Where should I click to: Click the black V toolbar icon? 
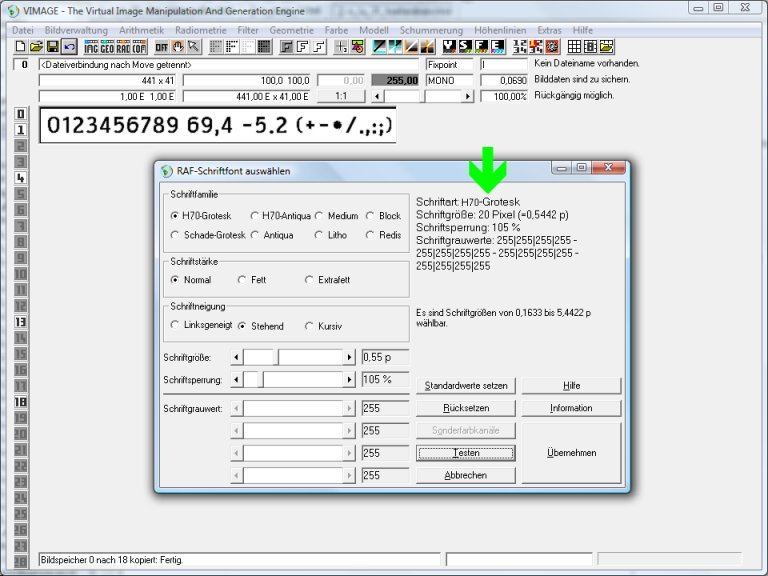pyautogui.click(x=450, y=47)
